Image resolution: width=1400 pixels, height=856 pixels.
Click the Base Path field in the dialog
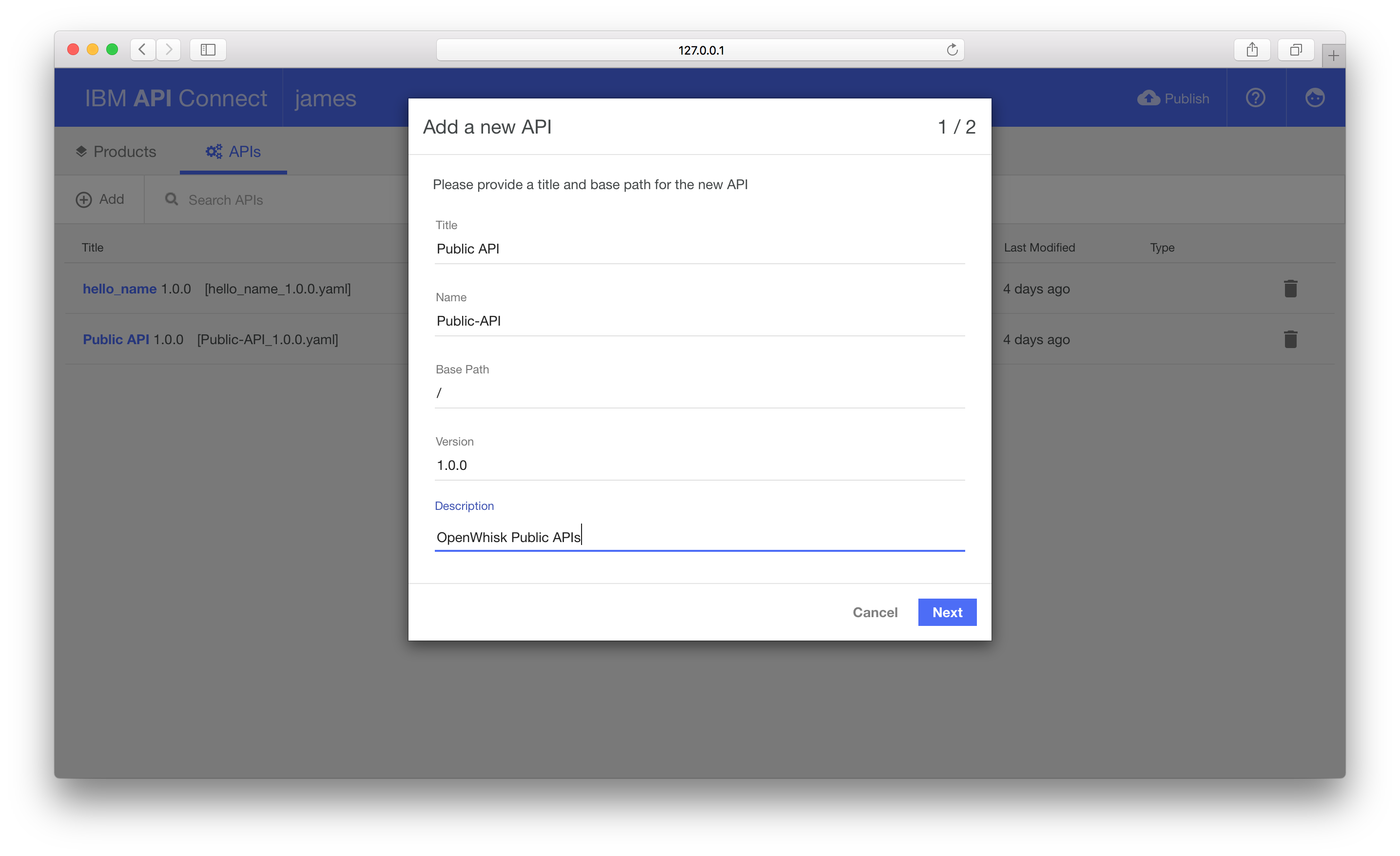699,392
